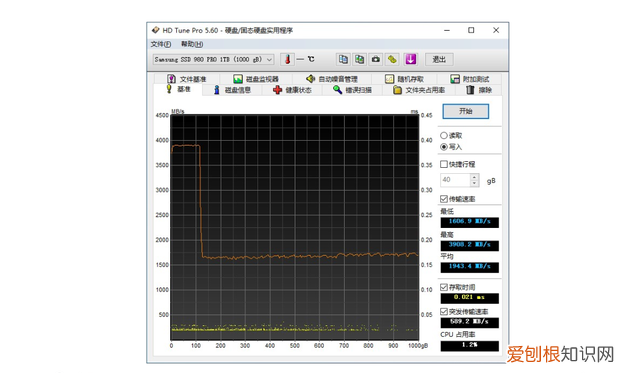Screen dimensions: 640x373
Task: Open the 文件基准 file benchmark tab
Action: (x=187, y=79)
